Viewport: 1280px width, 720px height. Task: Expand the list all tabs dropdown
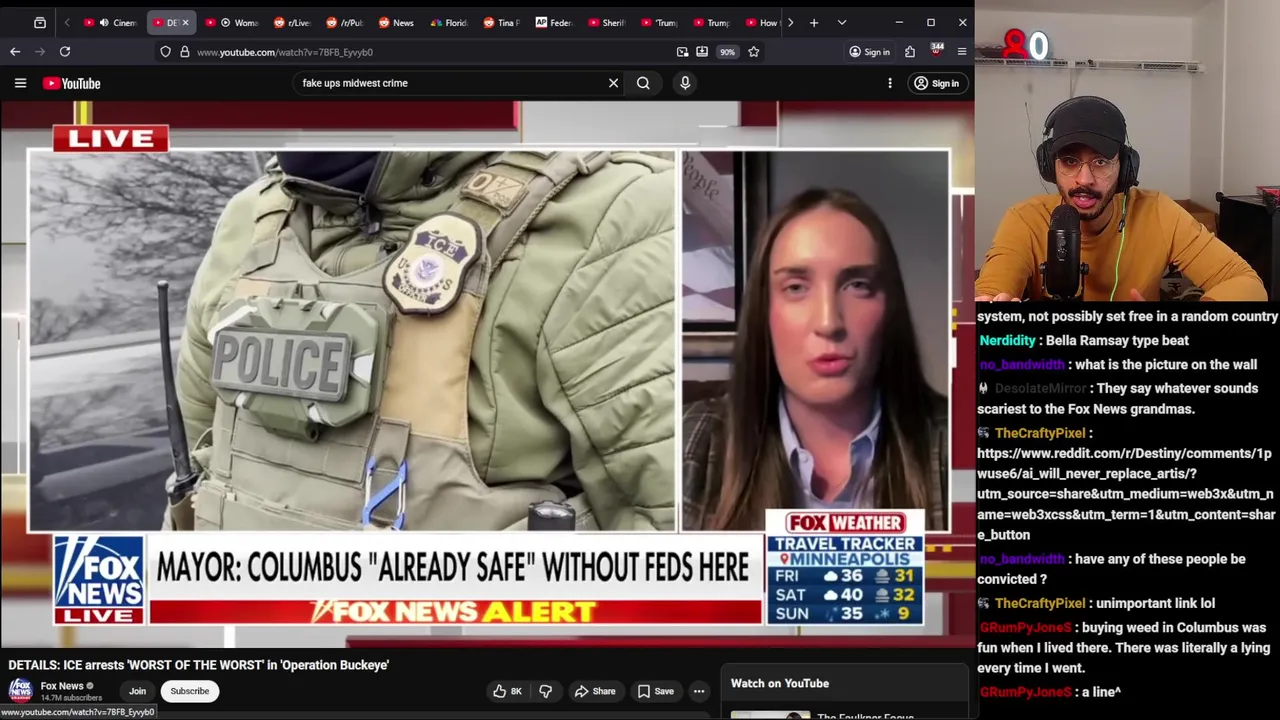pyautogui.click(x=842, y=22)
